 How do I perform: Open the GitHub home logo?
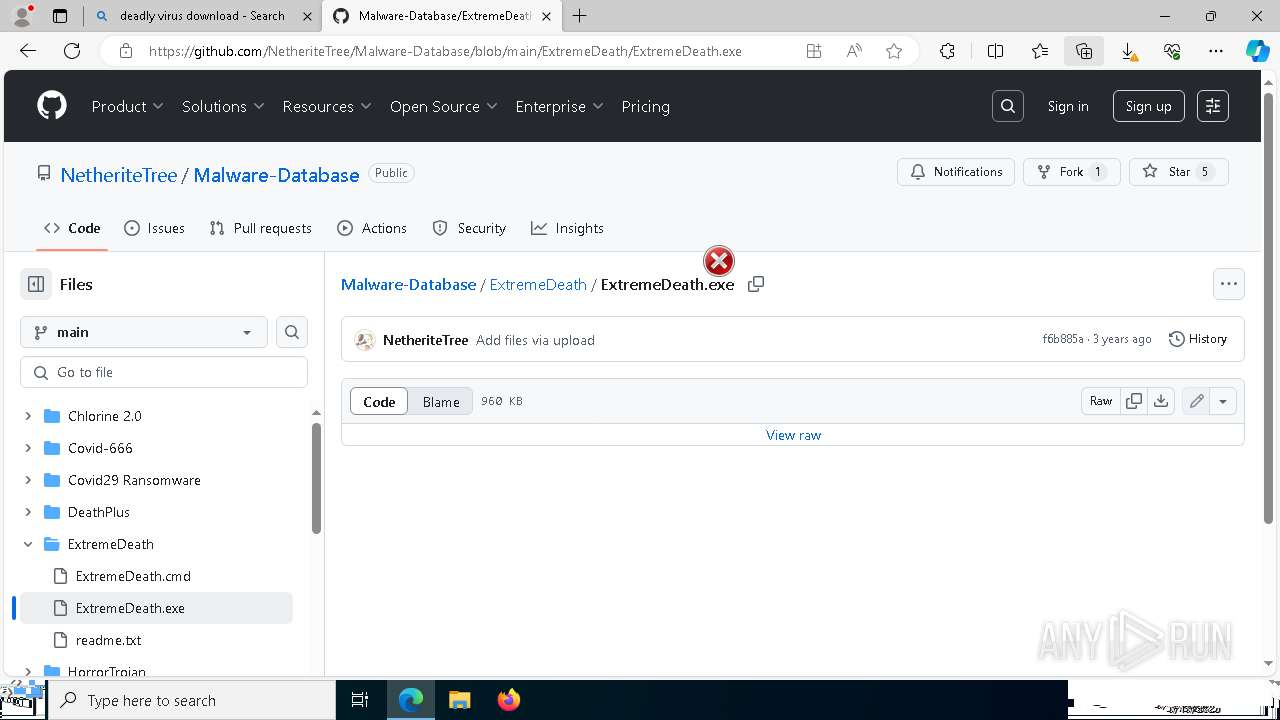tap(52, 106)
